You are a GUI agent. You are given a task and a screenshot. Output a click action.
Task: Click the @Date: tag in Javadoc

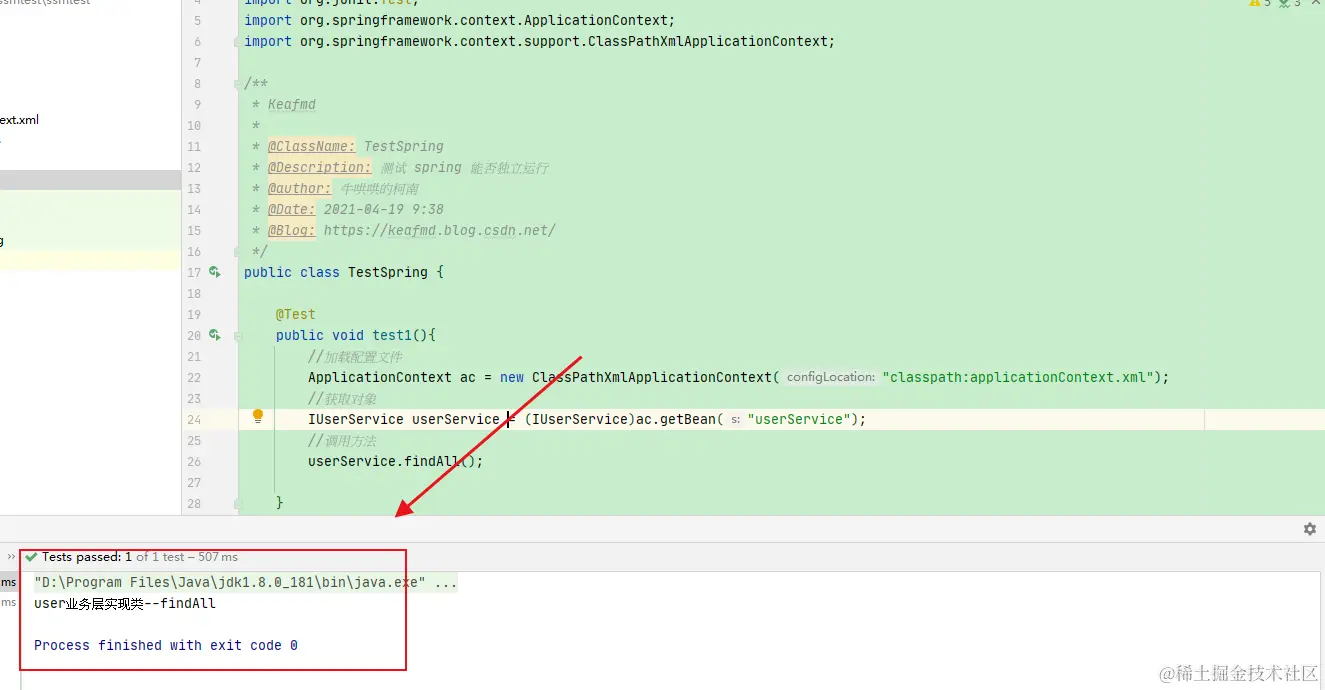click(291, 209)
